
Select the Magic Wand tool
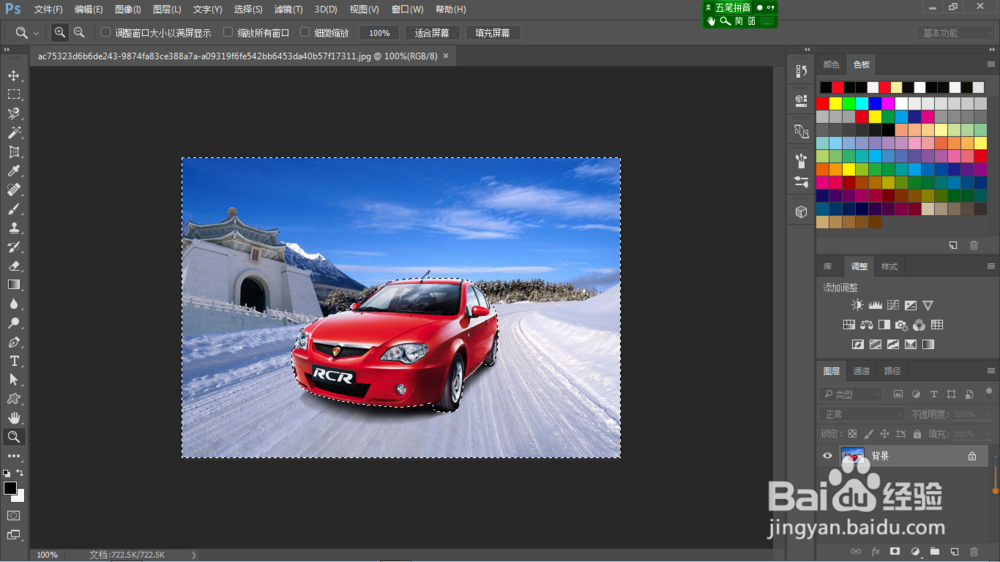click(x=13, y=133)
